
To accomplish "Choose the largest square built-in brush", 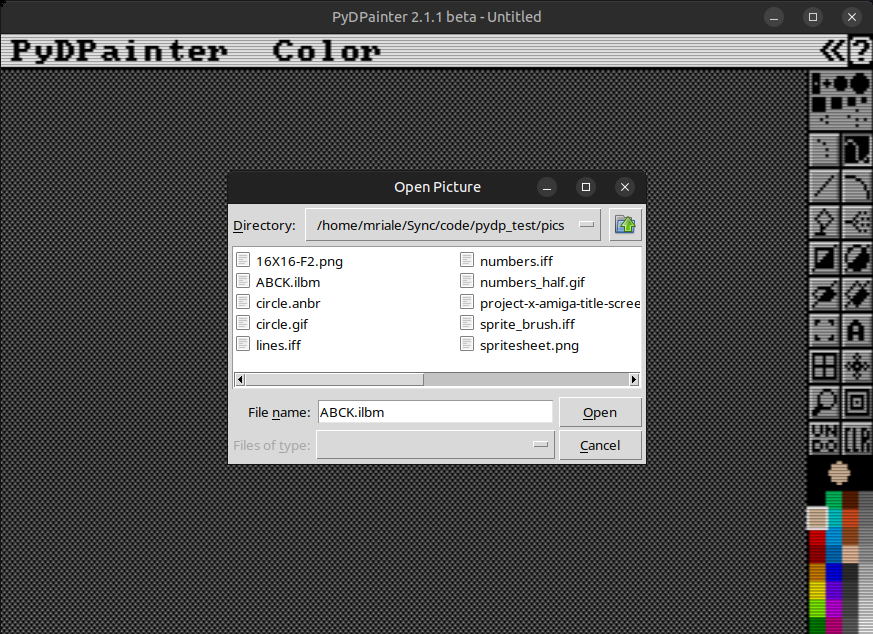I will (818, 104).
